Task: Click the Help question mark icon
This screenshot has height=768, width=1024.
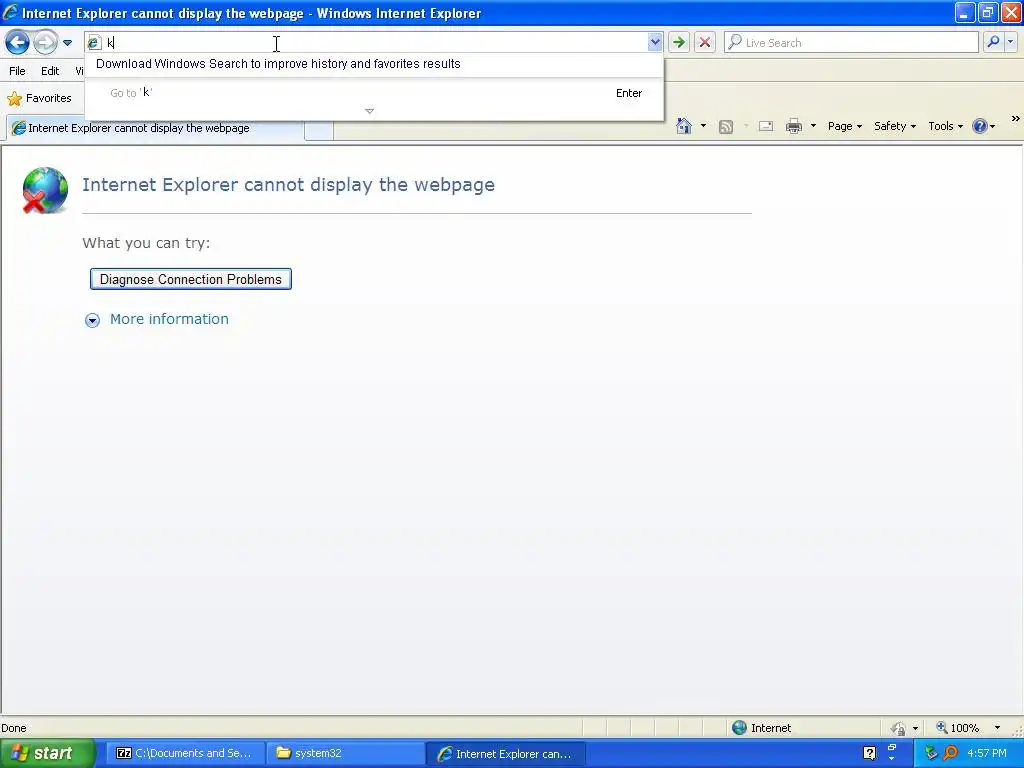Action: [x=980, y=126]
